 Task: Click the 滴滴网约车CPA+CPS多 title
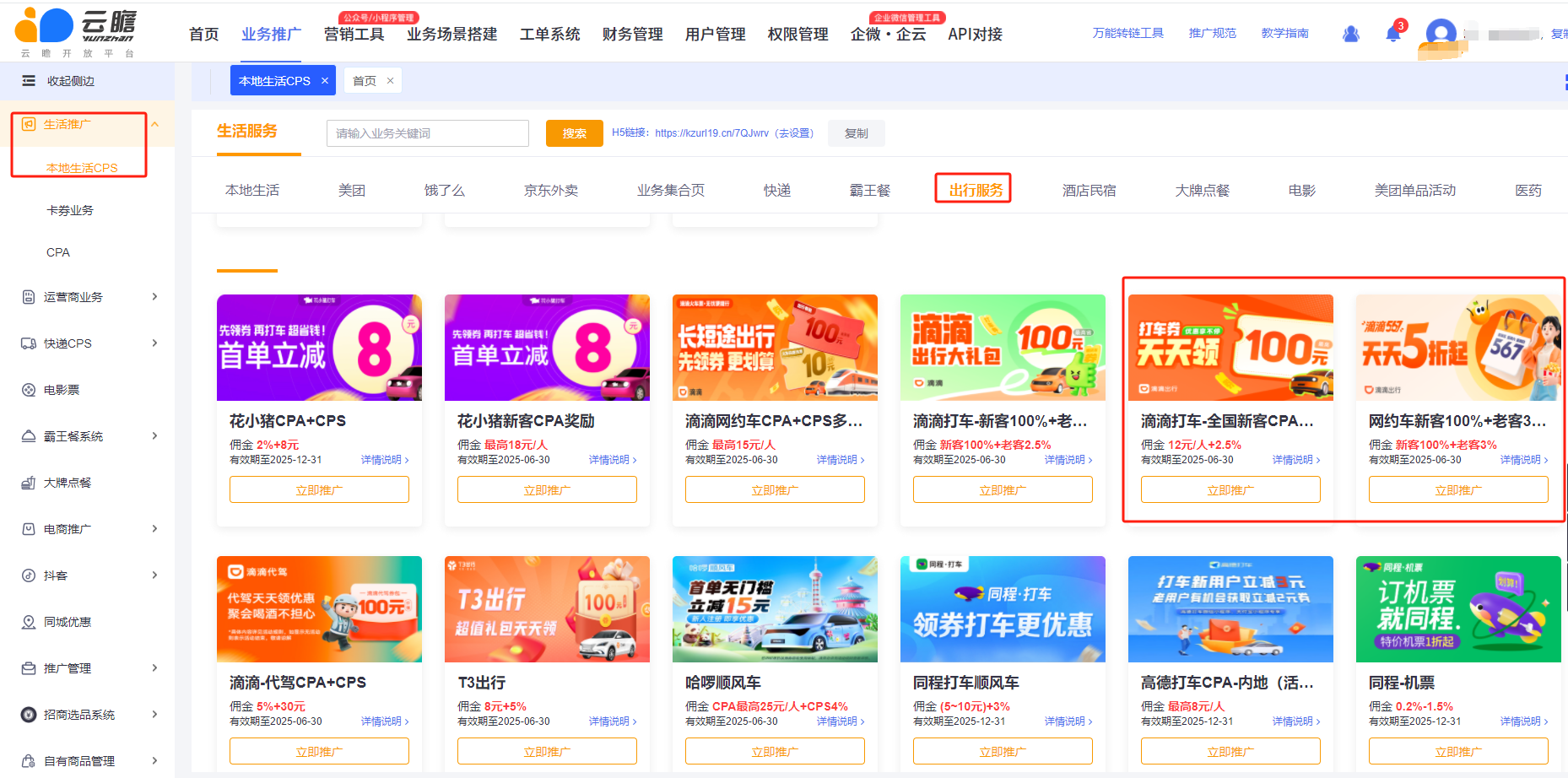(774, 420)
